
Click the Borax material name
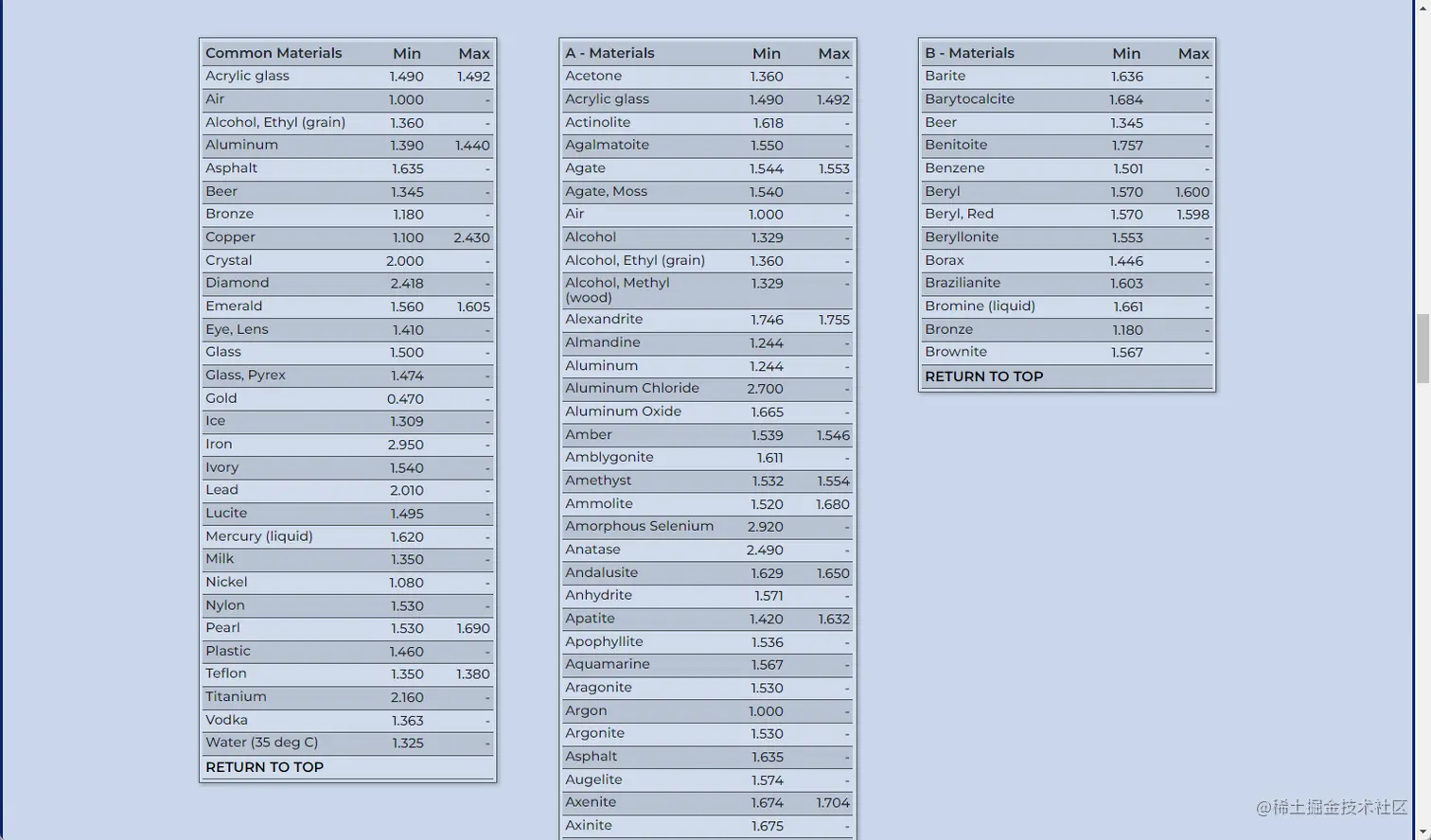point(945,260)
